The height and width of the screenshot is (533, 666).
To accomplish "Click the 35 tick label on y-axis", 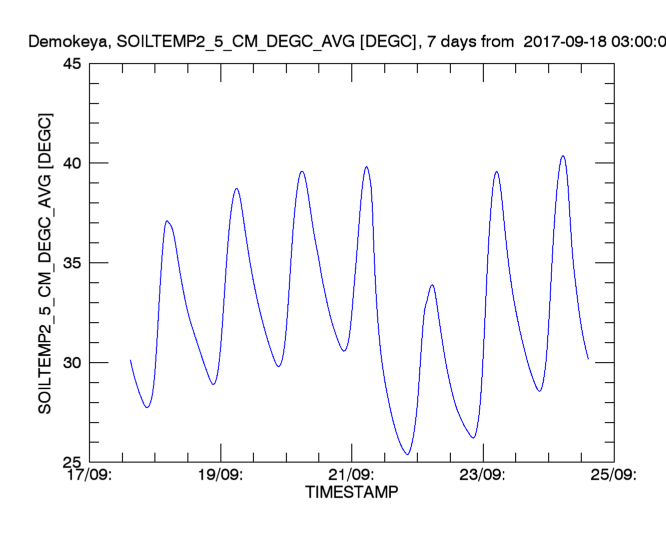I will [72, 263].
